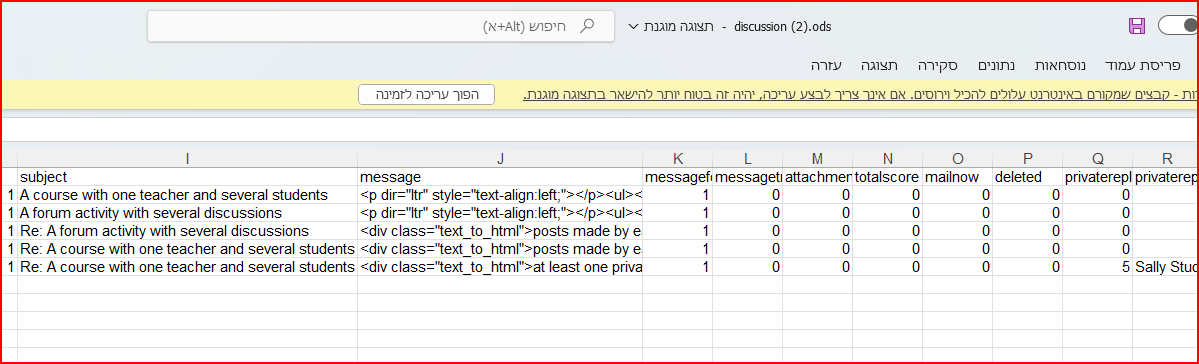Click the 'mailnow' header cell
The height and width of the screenshot is (364, 1199).
click(957, 177)
